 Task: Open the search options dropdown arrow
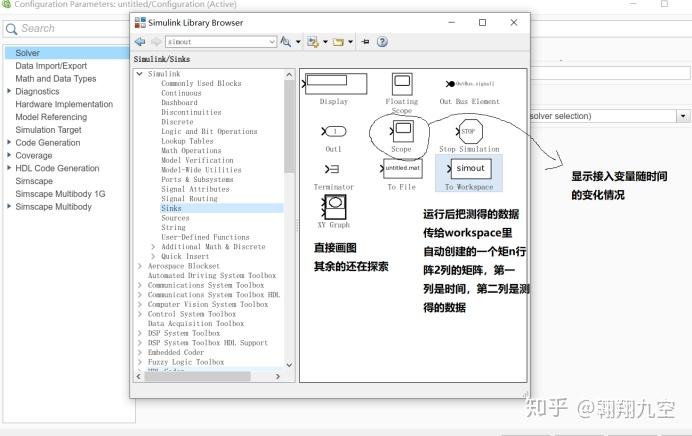(298, 42)
